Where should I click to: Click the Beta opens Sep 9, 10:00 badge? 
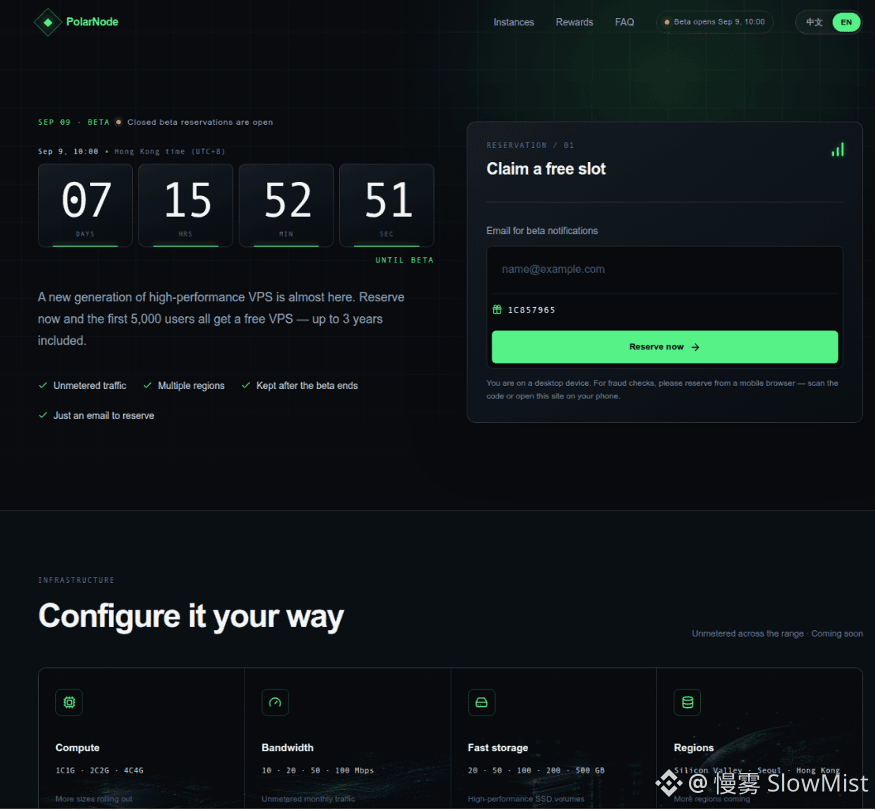click(x=715, y=22)
